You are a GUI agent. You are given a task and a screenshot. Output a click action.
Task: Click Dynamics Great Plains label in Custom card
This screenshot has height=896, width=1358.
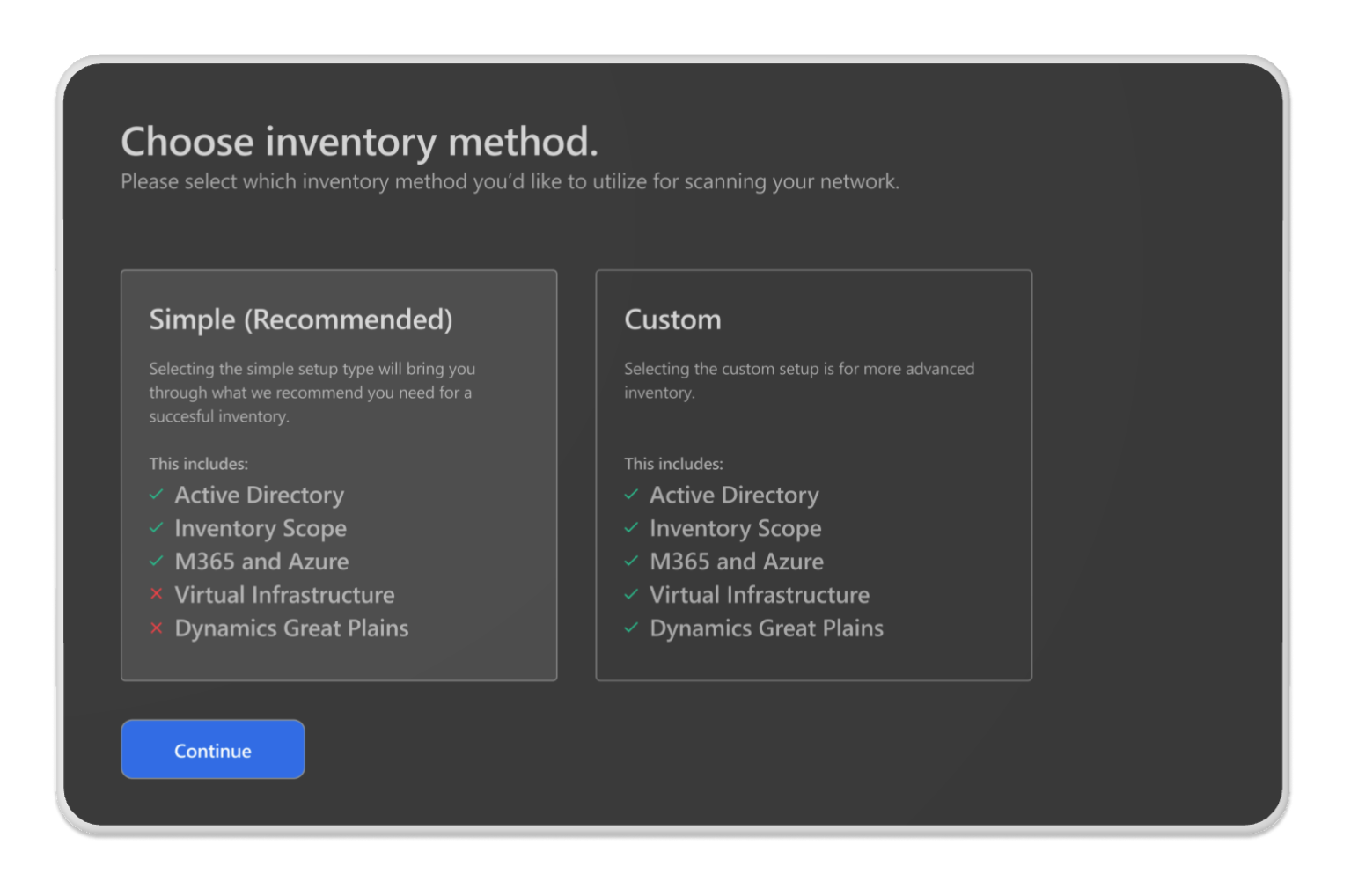tap(766, 628)
